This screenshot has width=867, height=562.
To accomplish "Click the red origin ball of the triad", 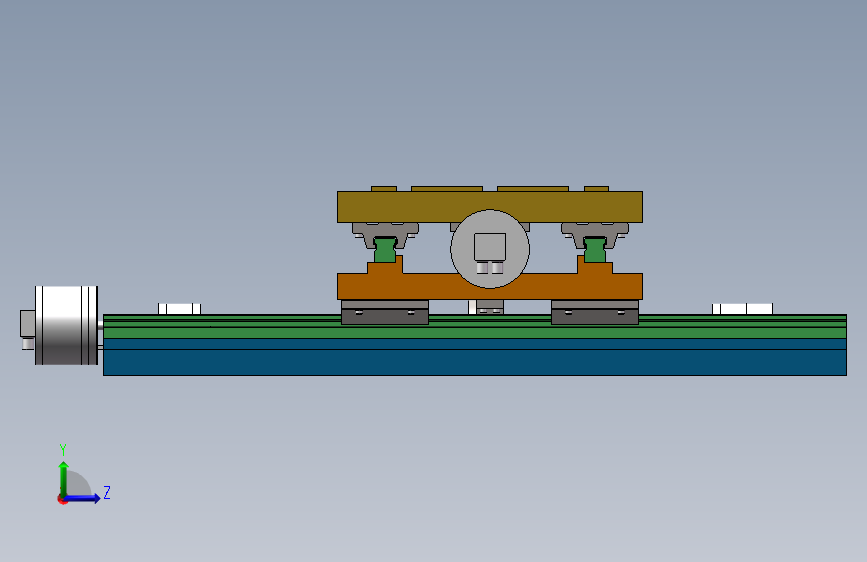I will tap(62, 499).
